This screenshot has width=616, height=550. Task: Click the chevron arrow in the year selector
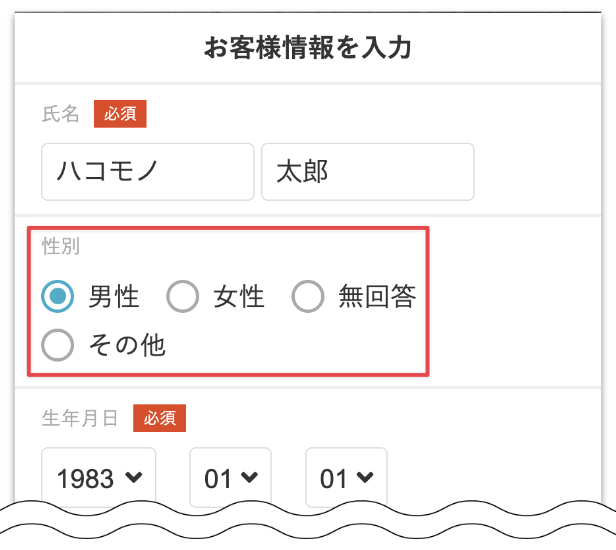[x=133, y=478]
